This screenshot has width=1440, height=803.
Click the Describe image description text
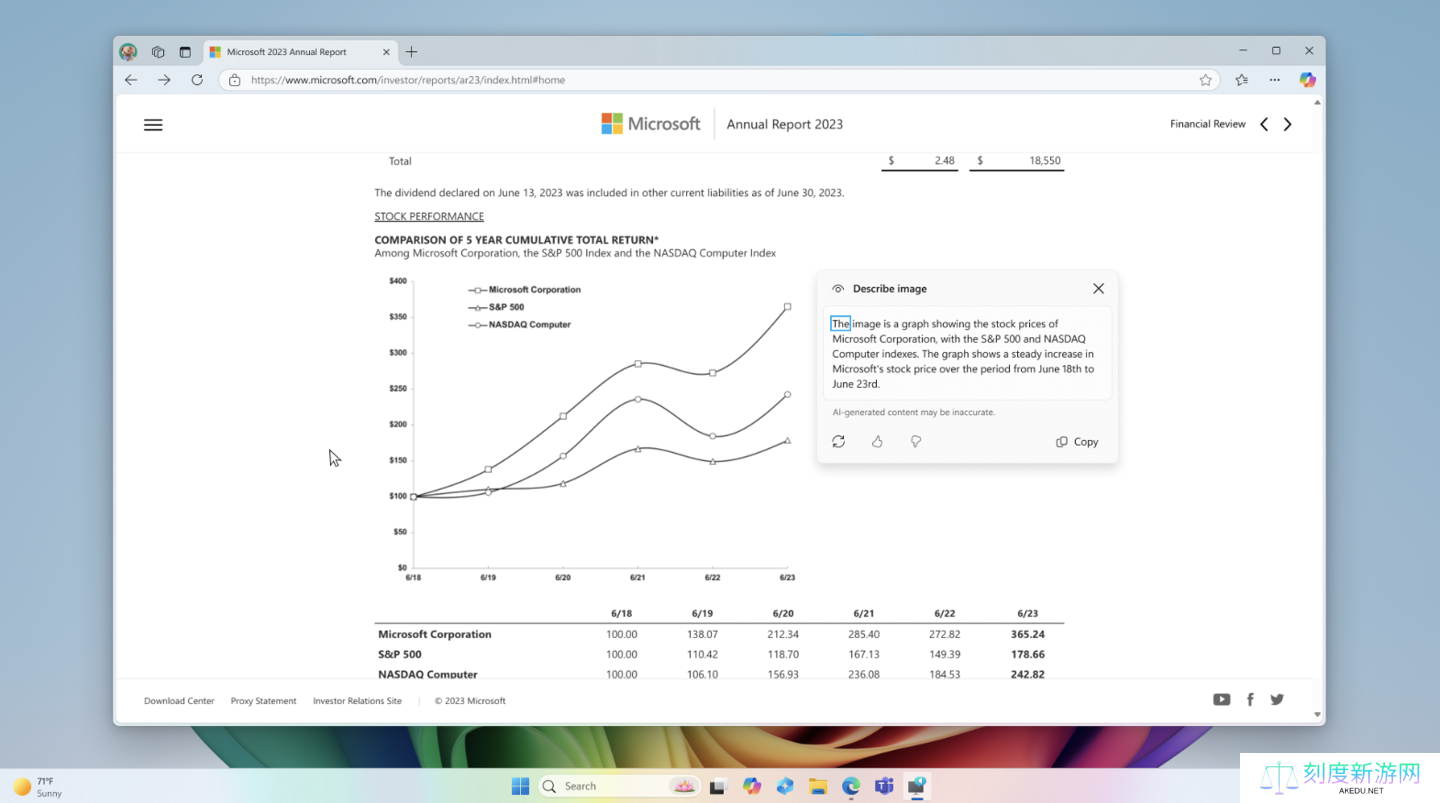pos(965,353)
